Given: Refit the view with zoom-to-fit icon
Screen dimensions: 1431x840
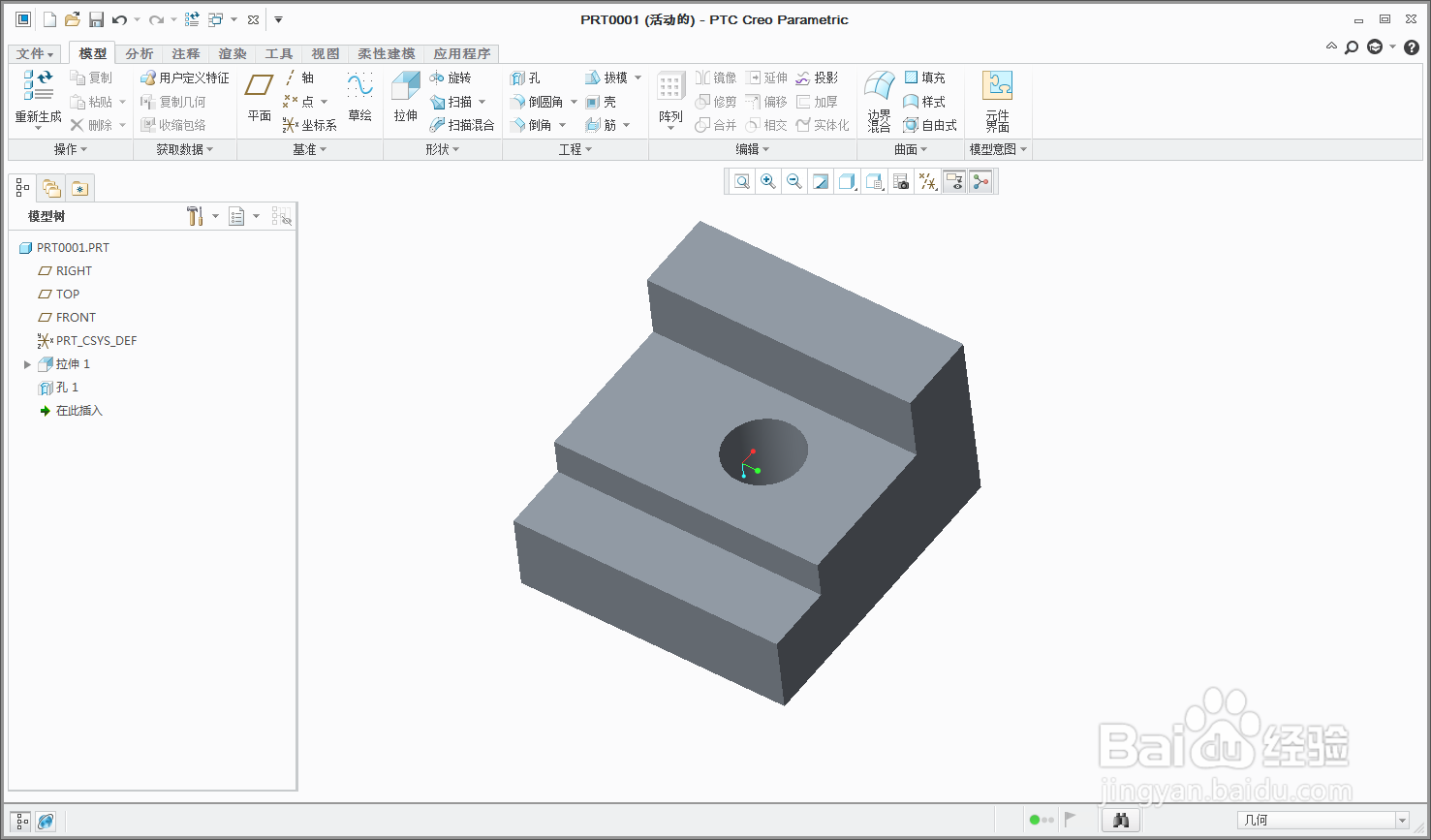Looking at the screenshot, I should coord(742,181).
